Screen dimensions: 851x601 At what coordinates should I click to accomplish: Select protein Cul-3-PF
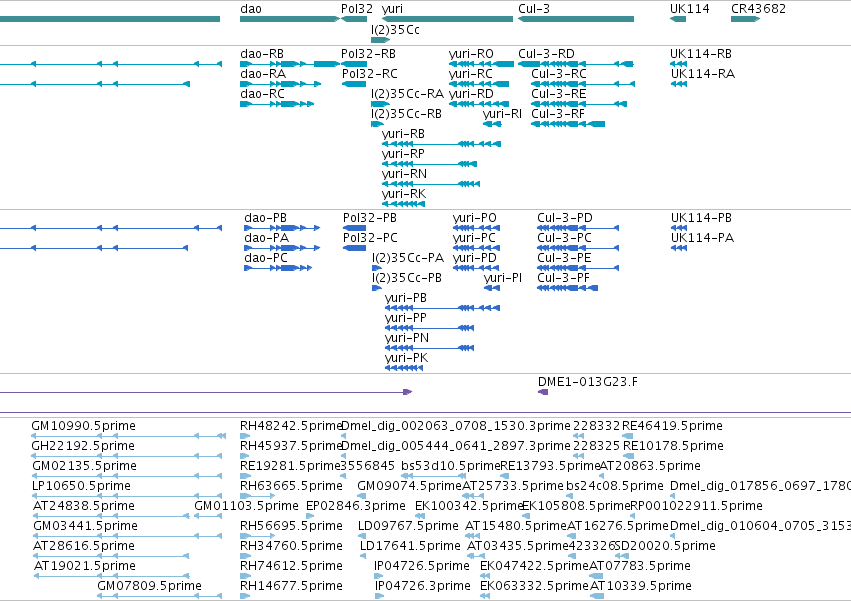(568, 288)
